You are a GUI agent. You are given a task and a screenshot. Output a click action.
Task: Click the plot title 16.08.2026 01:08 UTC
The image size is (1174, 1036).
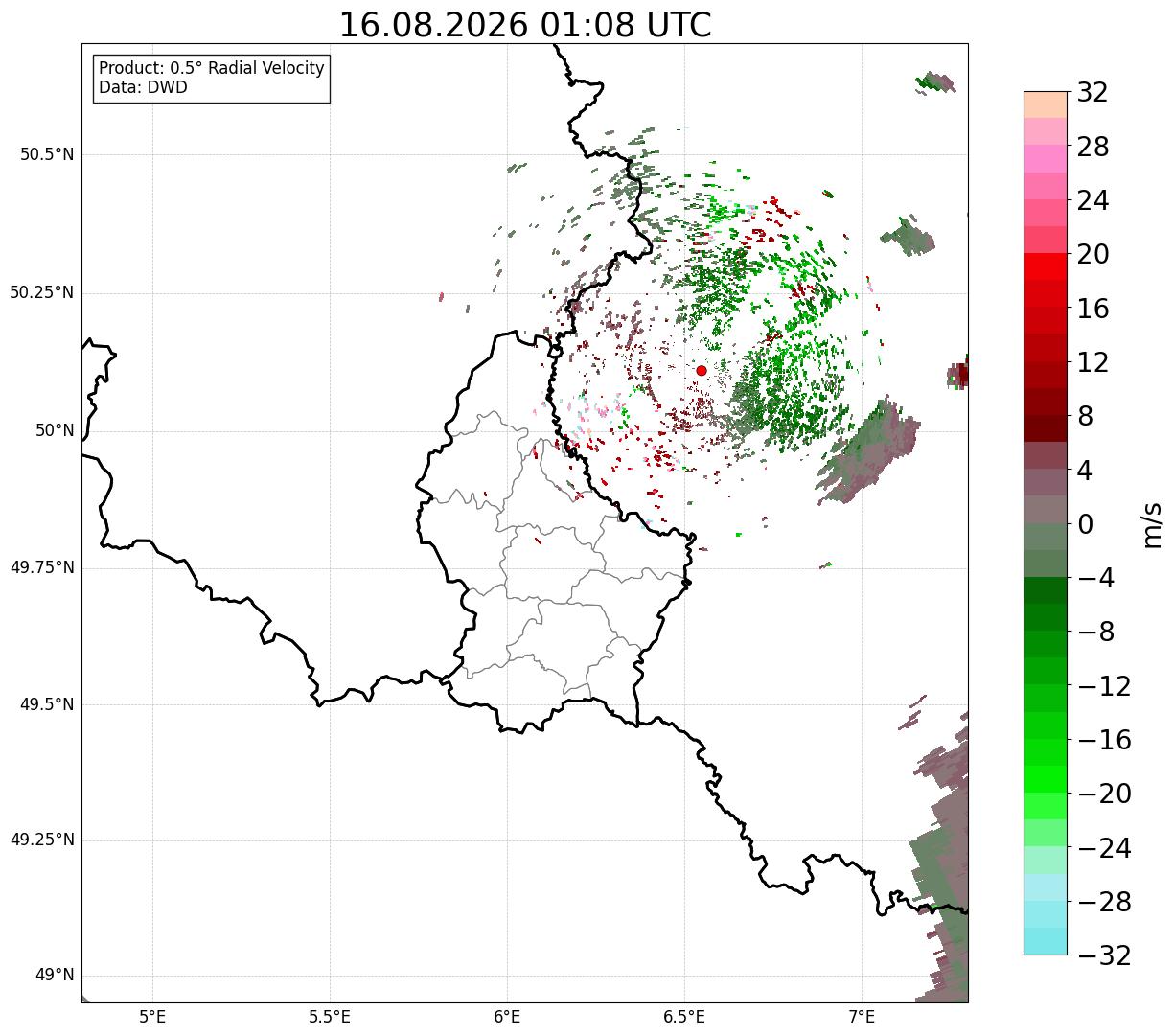point(525,25)
